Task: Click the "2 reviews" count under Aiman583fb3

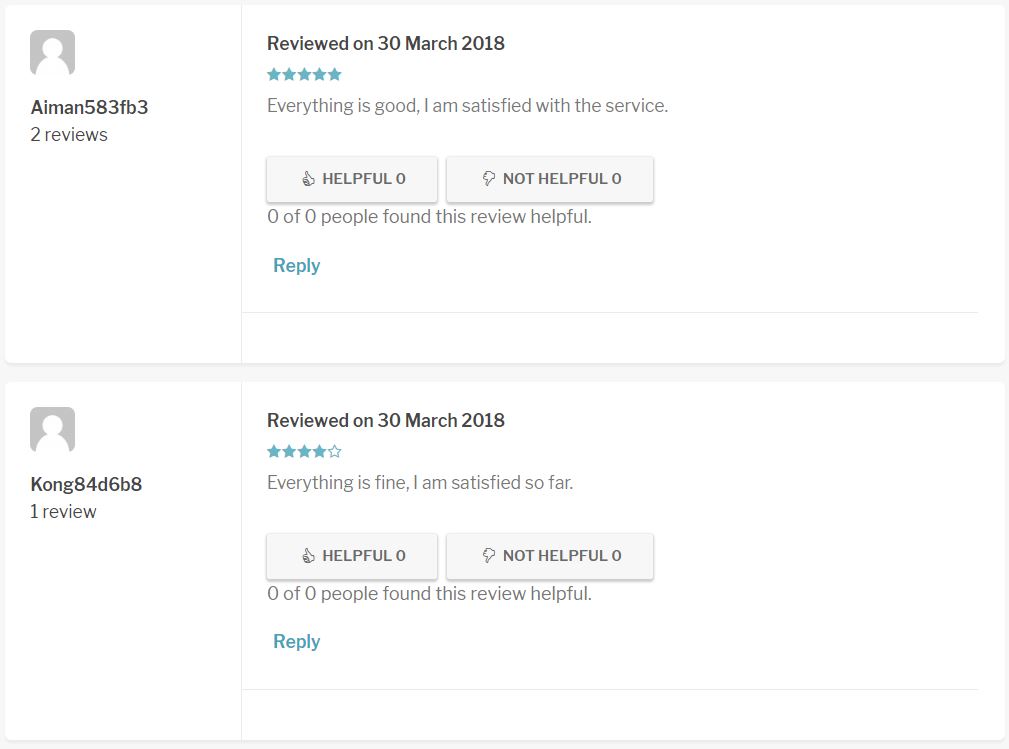Action: coord(69,134)
